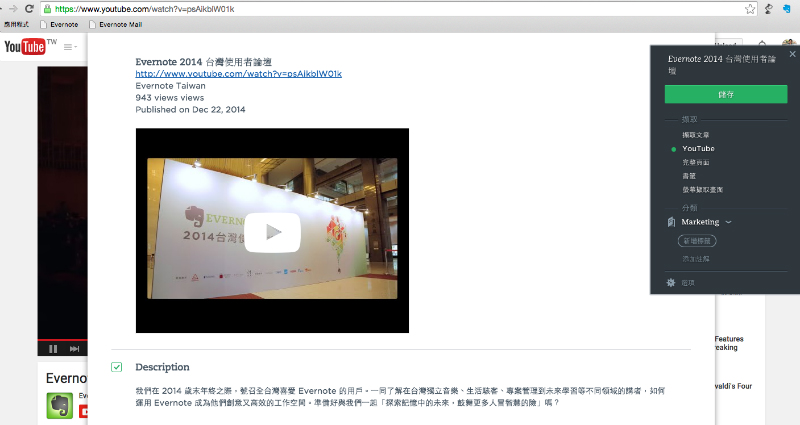Go forward in browser history
The image size is (800, 425).
coord(13,9)
